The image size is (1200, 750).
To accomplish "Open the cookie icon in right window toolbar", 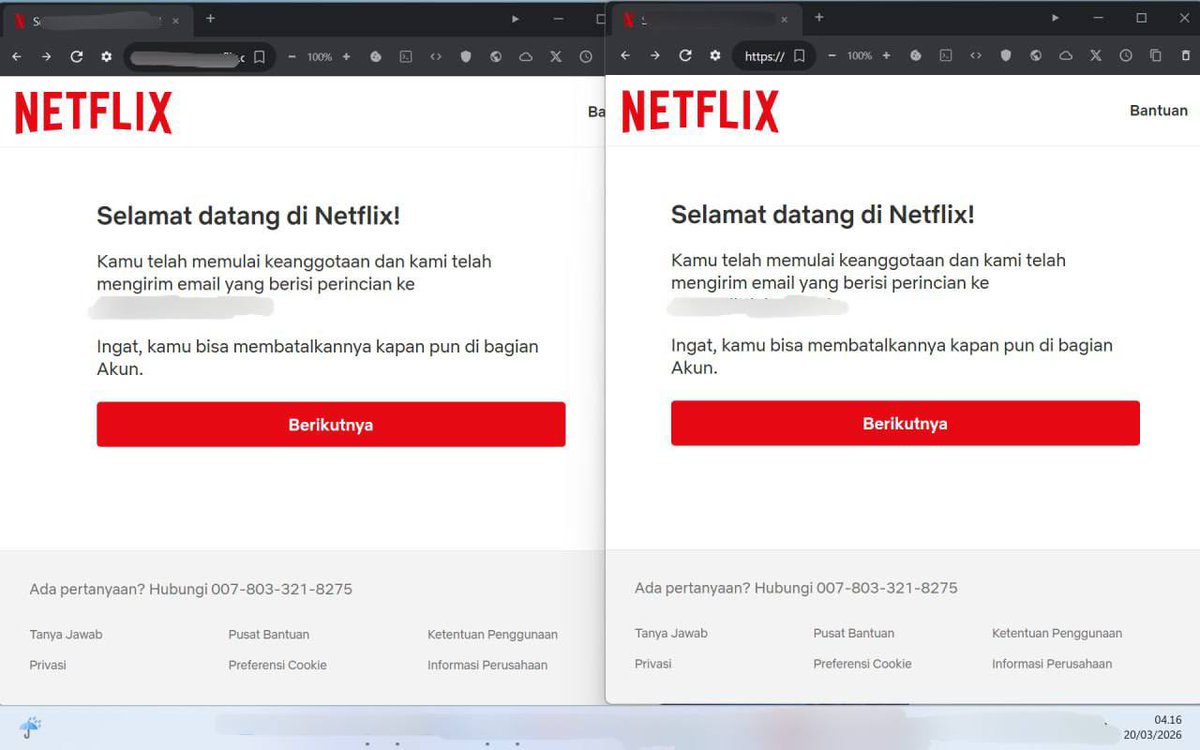I will tap(915, 56).
